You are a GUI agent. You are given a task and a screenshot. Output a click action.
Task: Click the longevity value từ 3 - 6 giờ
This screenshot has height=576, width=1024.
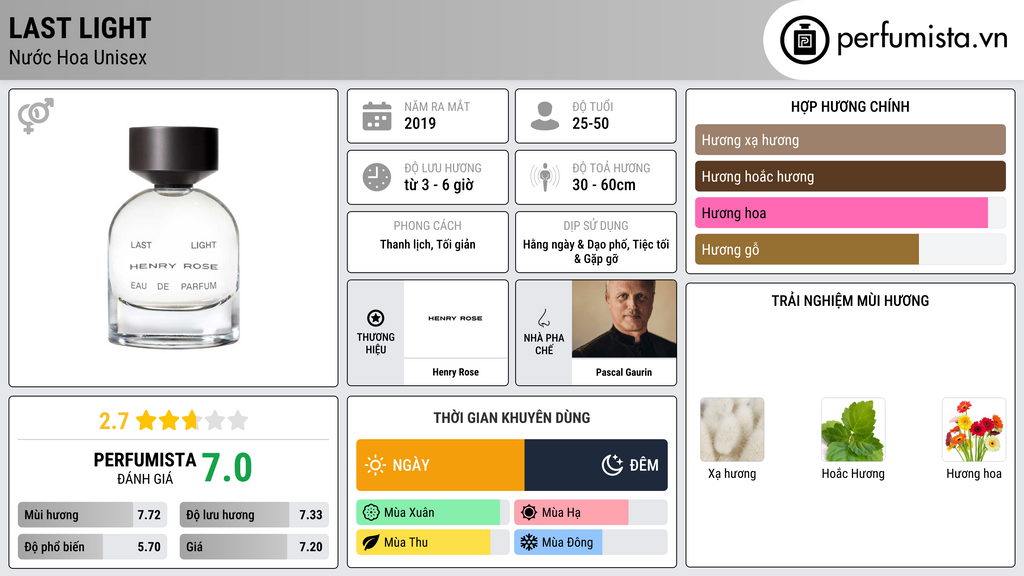pos(439,185)
